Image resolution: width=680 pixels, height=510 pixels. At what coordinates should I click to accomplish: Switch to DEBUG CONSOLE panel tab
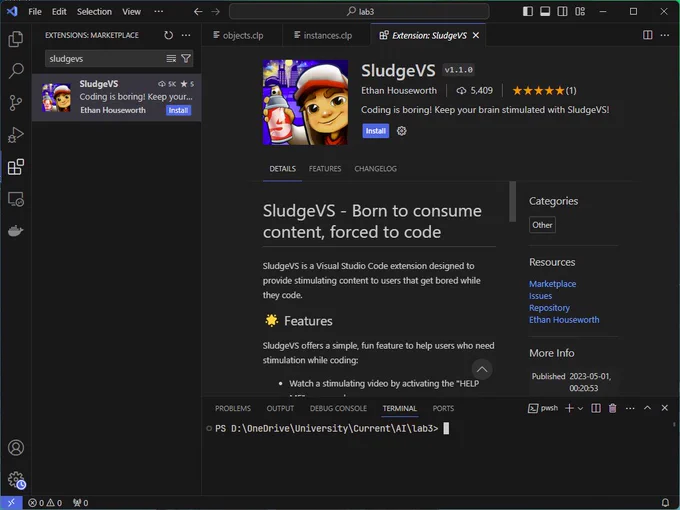point(338,409)
